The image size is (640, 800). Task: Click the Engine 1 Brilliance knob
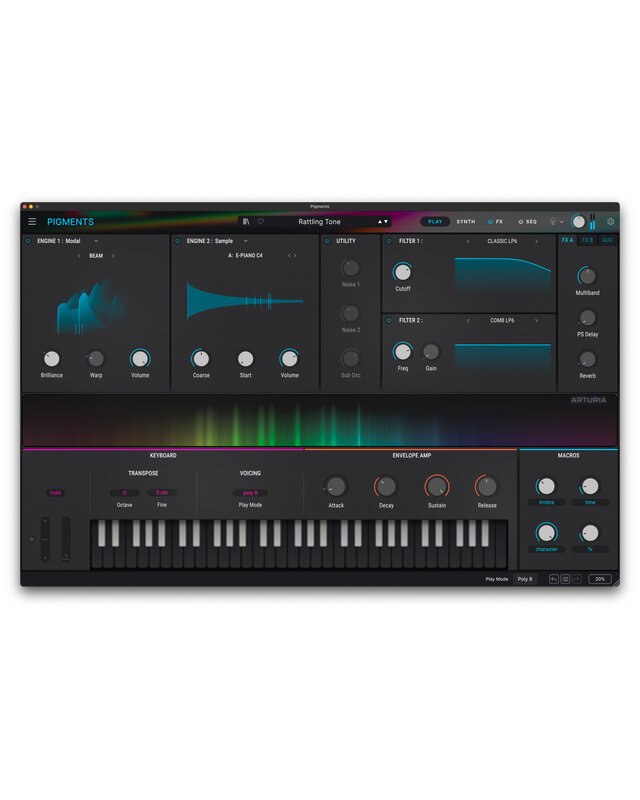tap(52, 359)
